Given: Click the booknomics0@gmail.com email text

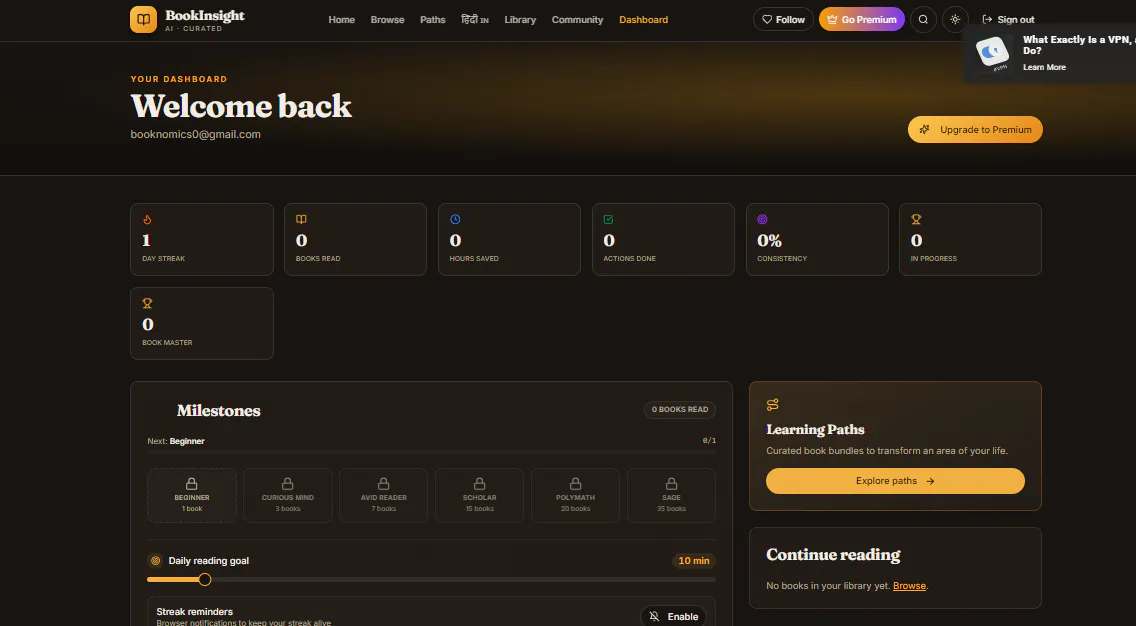Looking at the screenshot, I should (196, 134).
